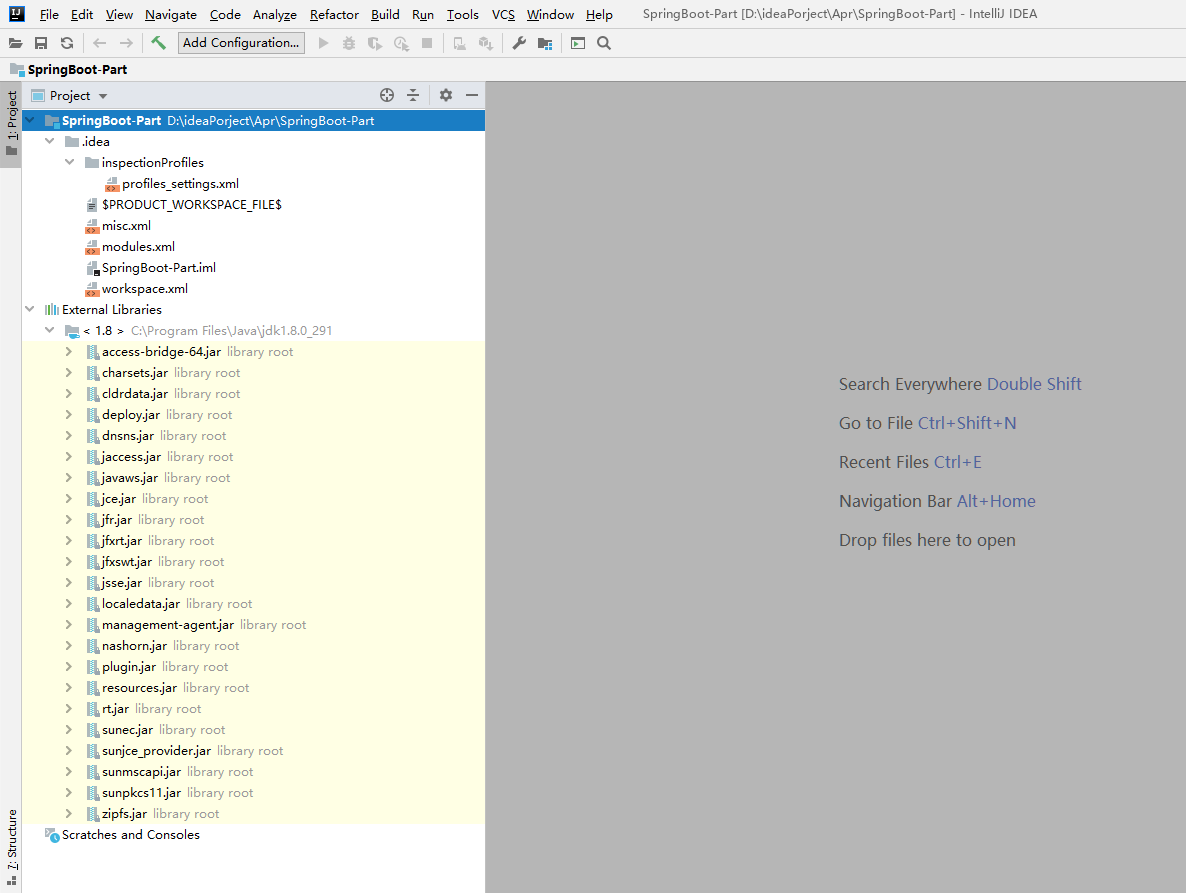
Task: Select management-agent.jar row
Action: click(x=253, y=625)
